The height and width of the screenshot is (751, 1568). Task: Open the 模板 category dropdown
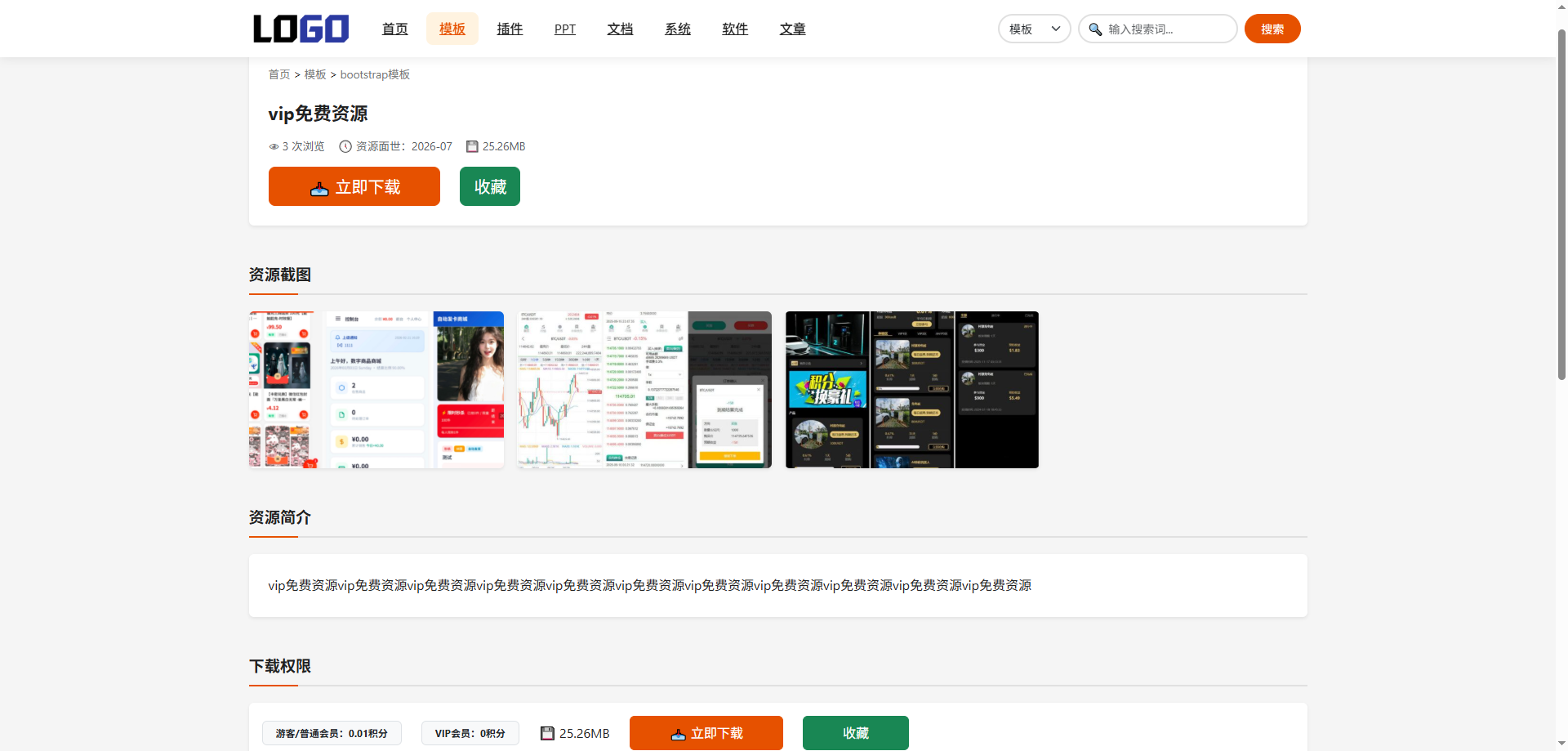pos(1034,29)
